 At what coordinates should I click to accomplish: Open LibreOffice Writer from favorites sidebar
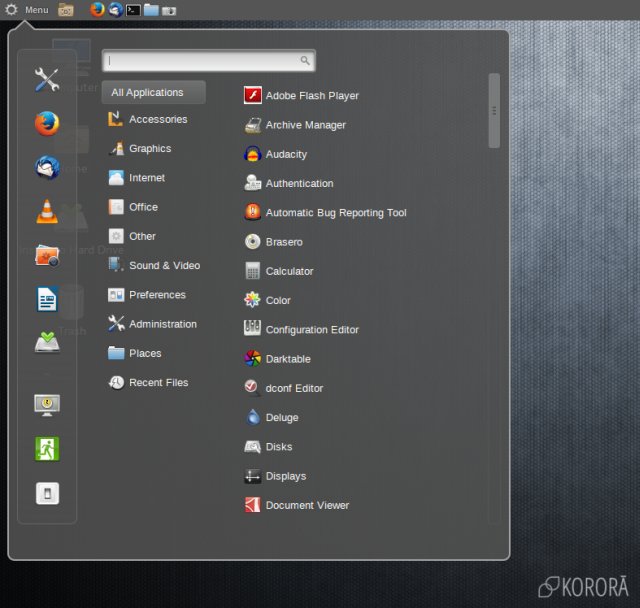coord(47,298)
